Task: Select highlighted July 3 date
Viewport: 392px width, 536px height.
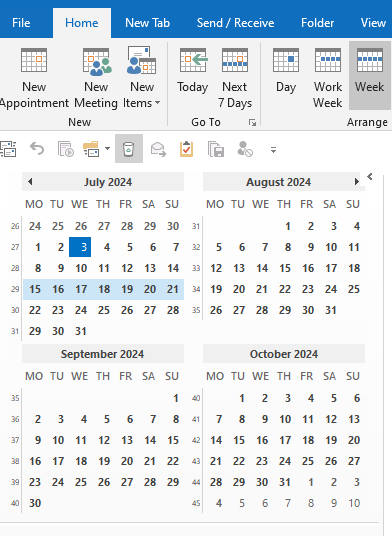Action: 80,247
